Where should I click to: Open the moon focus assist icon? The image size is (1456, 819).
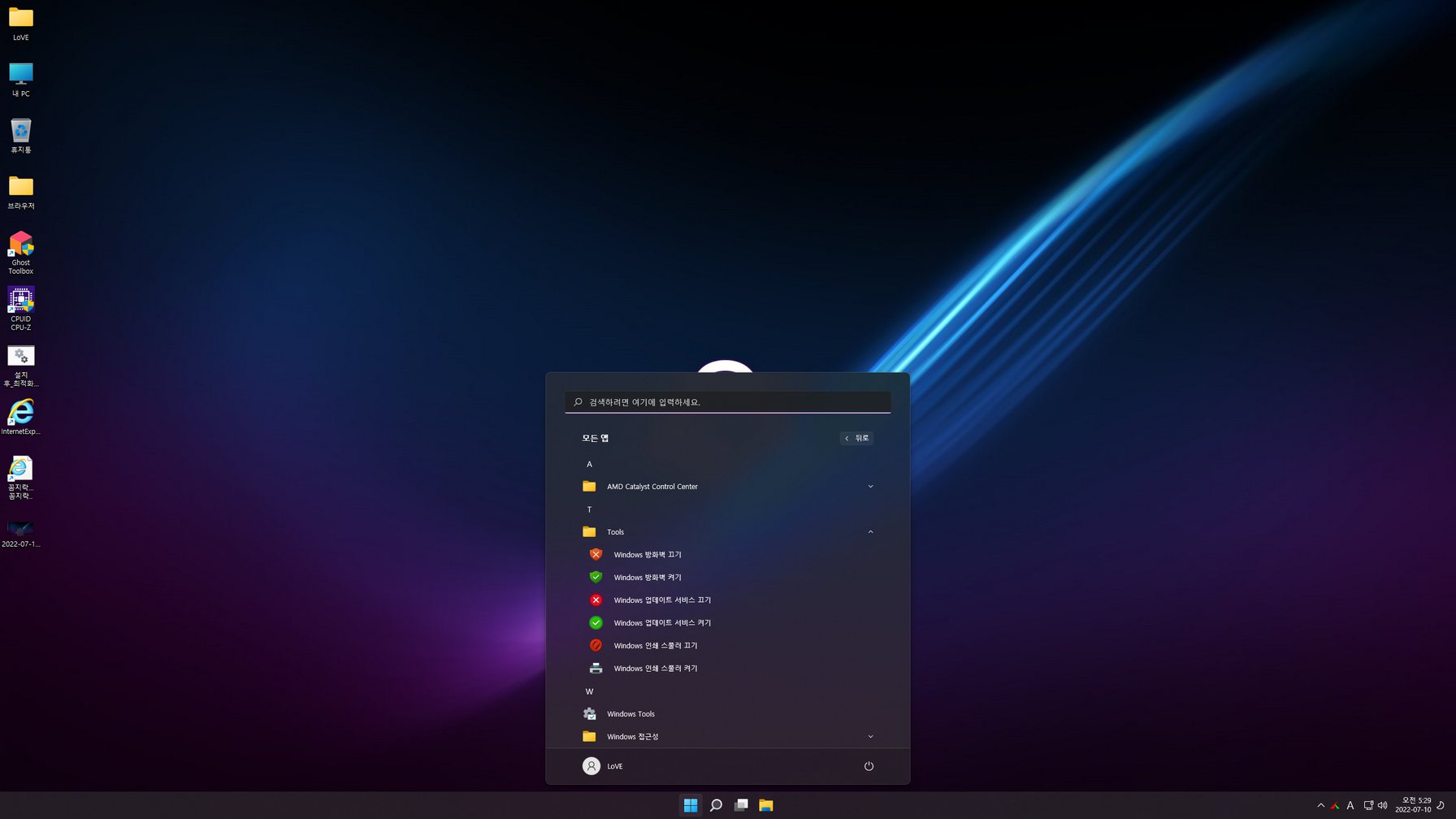pyautogui.click(x=1441, y=805)
